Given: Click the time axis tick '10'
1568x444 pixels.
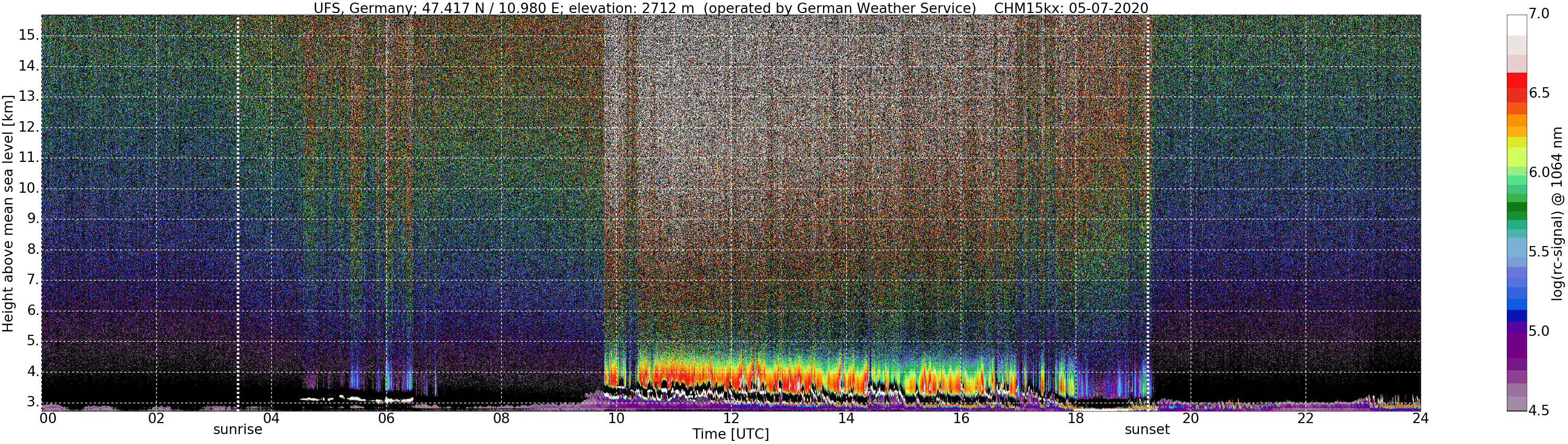Looking at the screenshot, I should [616, 418].
